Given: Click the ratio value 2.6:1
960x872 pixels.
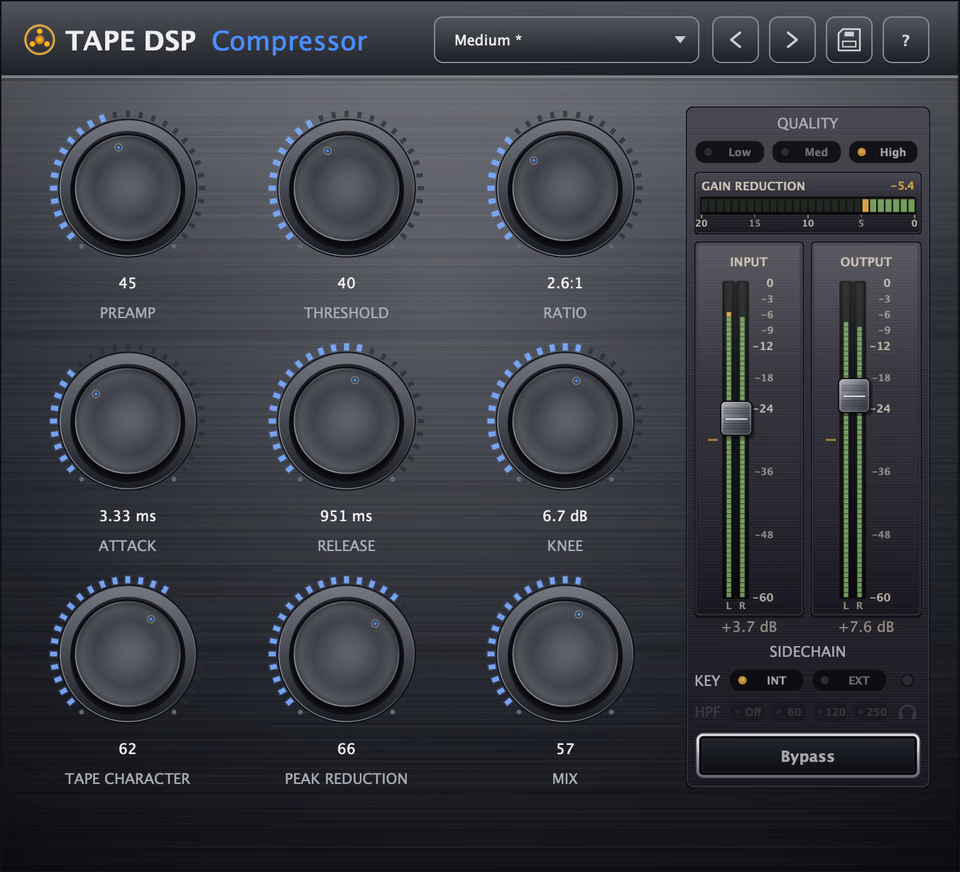Looking at the screenshot, I should [564, 283].
